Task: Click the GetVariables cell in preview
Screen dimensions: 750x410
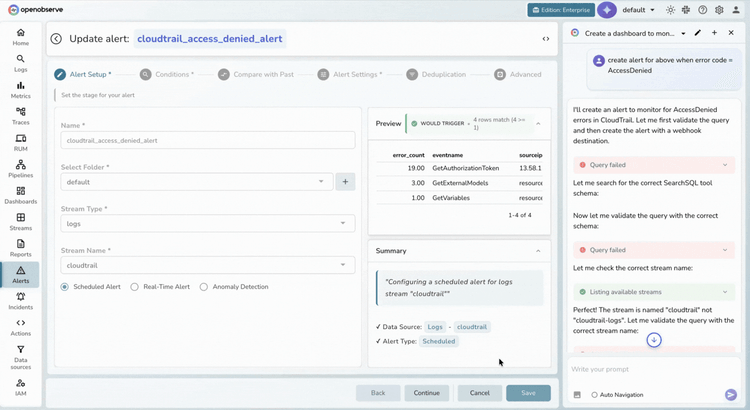Action: (451, 198)
